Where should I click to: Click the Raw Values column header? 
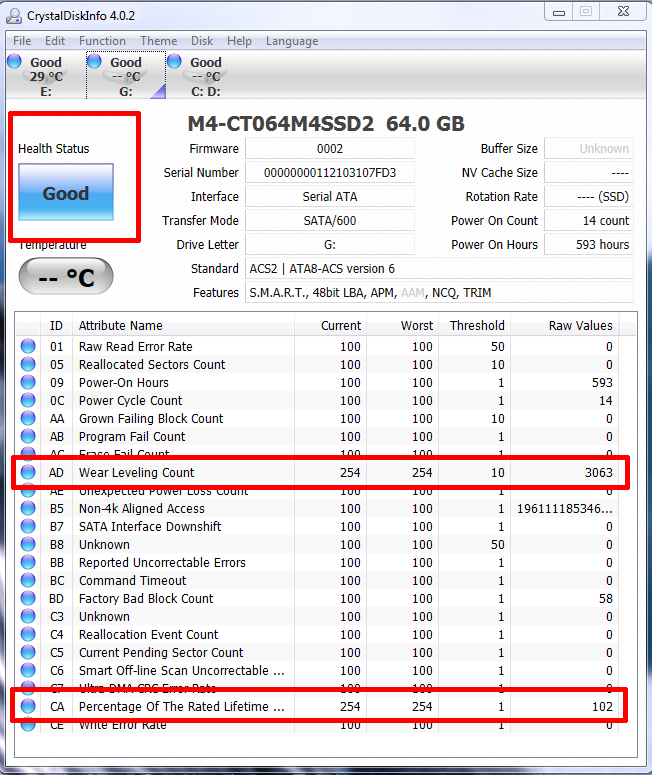click(x=565, y=326)
